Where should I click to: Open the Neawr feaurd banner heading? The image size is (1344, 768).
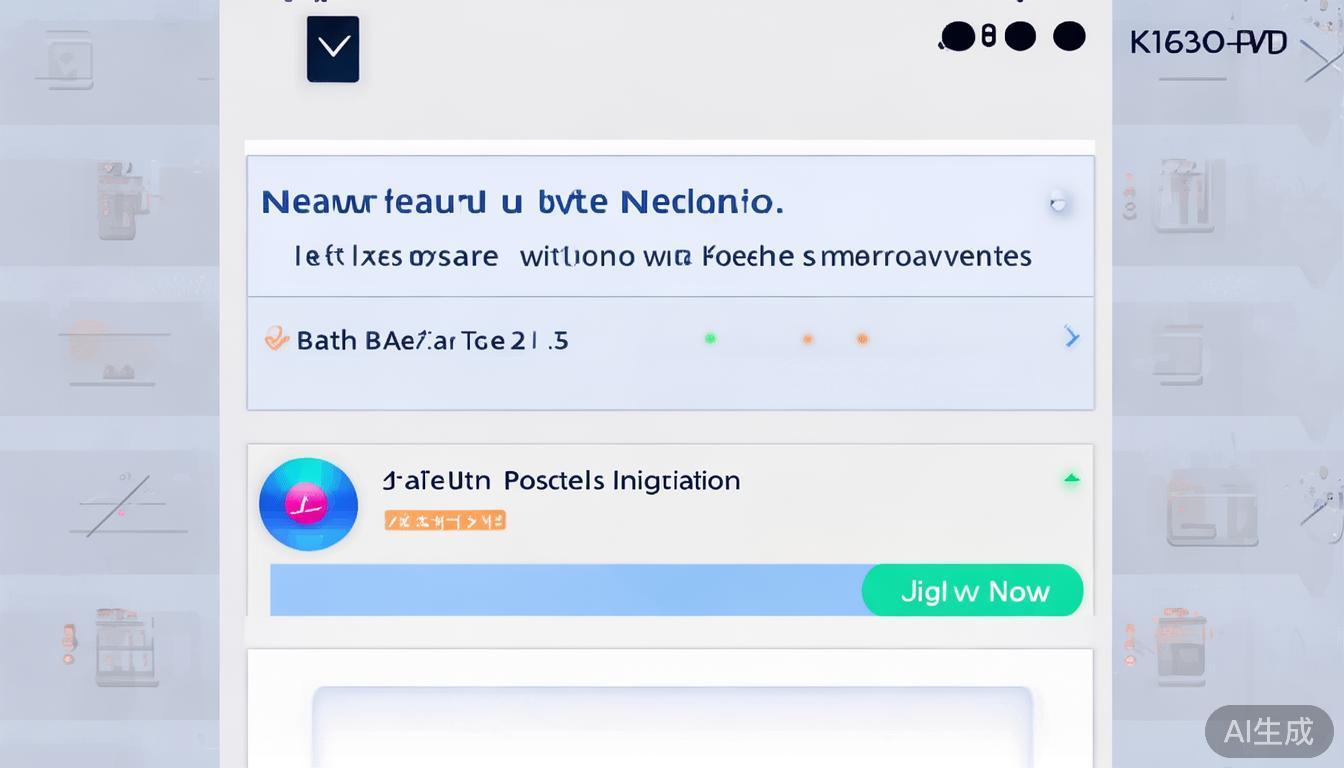pyautogui.click(x=521, y=202)
